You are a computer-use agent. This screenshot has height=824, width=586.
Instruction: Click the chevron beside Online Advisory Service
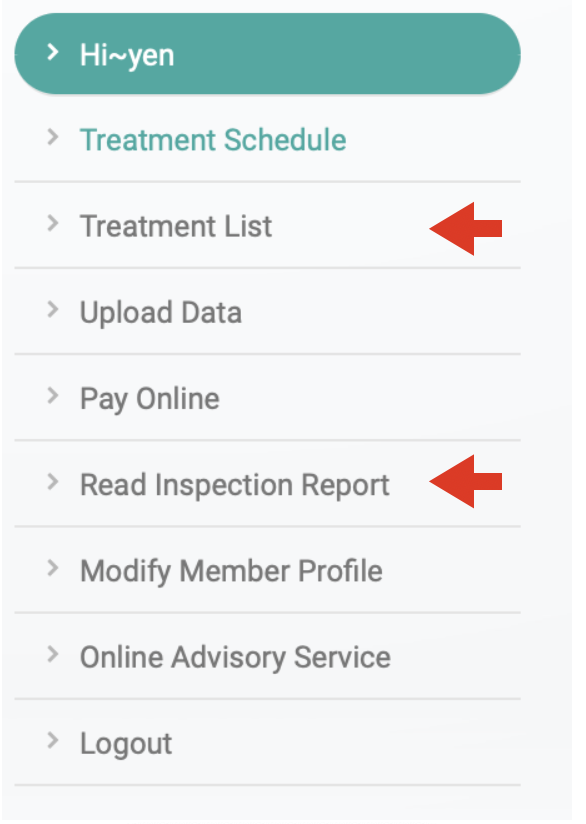53,655
